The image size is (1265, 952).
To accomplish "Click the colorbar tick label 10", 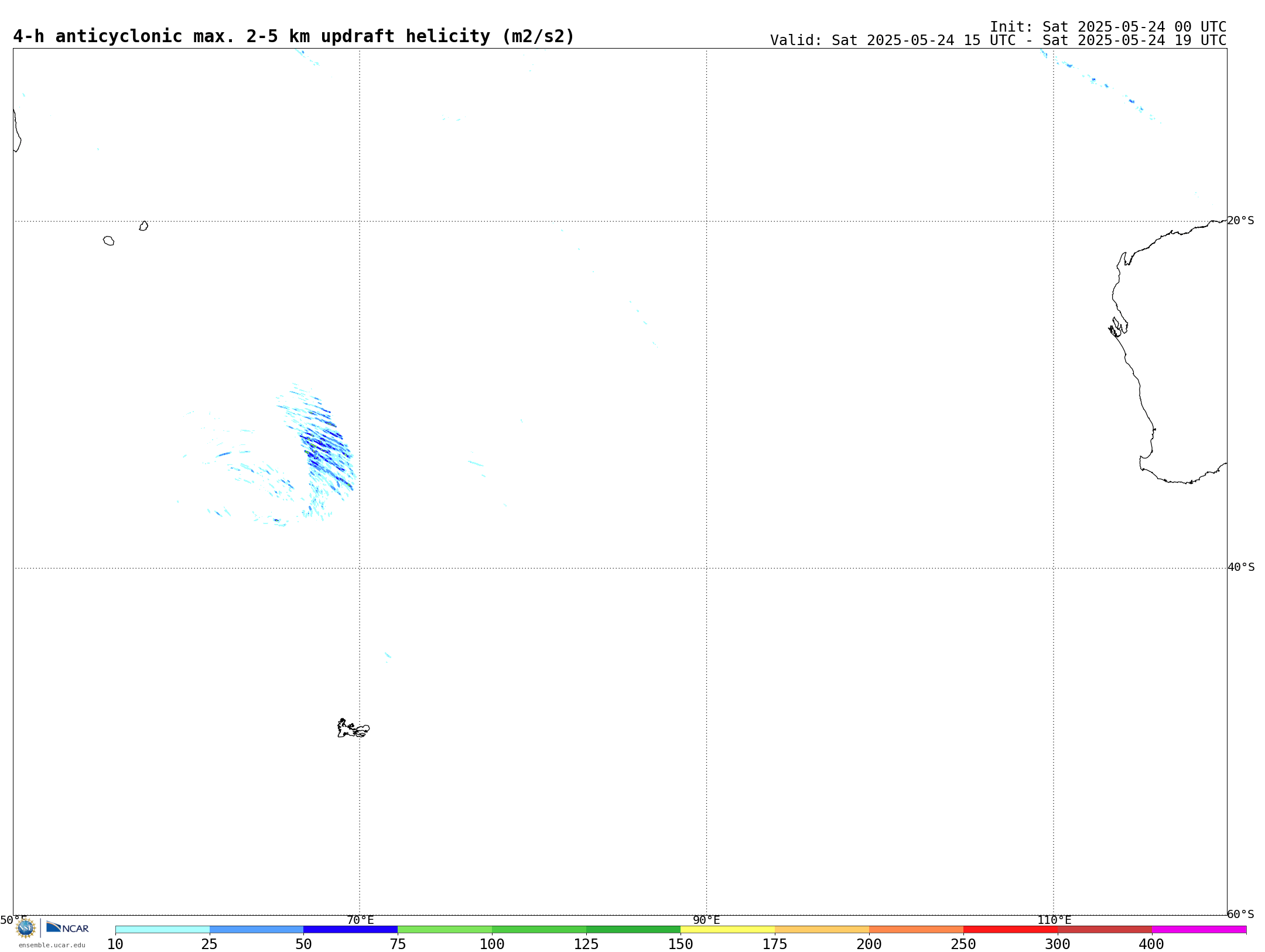I will click(115, 944).
